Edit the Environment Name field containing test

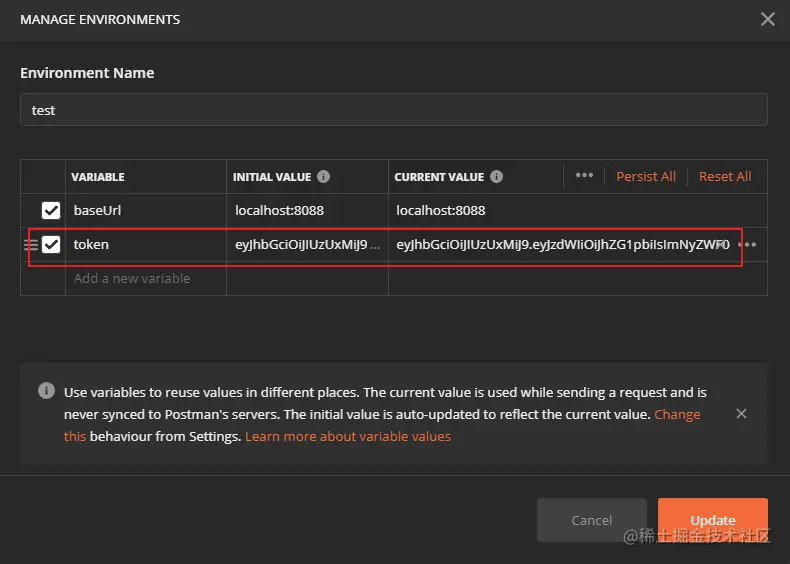click(x=393, y=109)
